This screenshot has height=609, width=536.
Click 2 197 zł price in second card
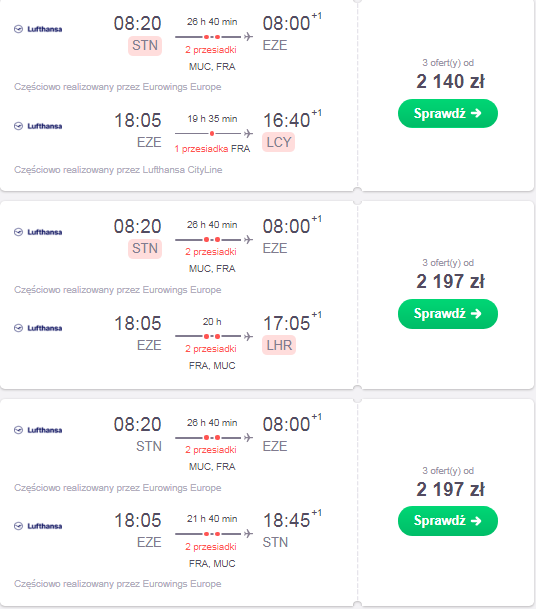450,282
